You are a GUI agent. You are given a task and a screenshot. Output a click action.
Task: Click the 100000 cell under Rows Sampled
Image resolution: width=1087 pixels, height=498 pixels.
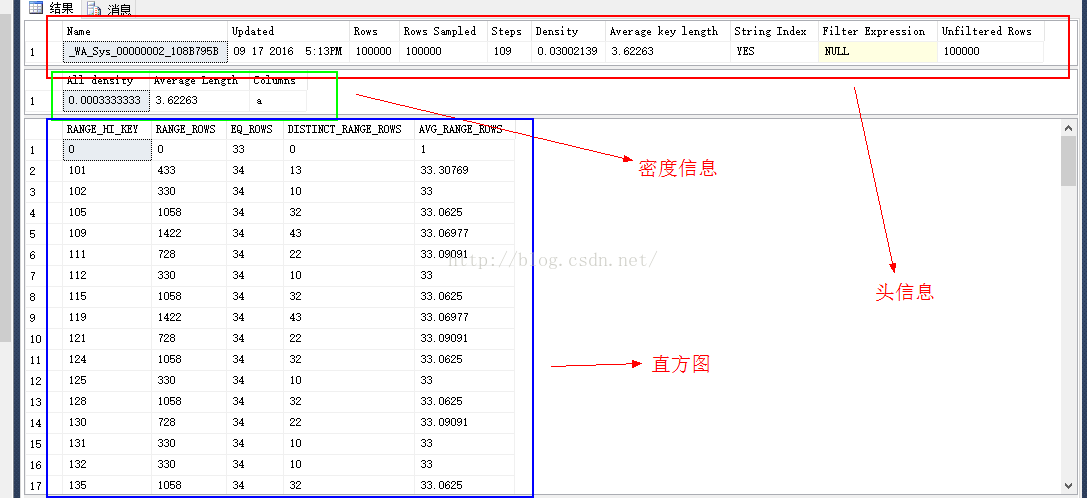(x=442, y=51)
